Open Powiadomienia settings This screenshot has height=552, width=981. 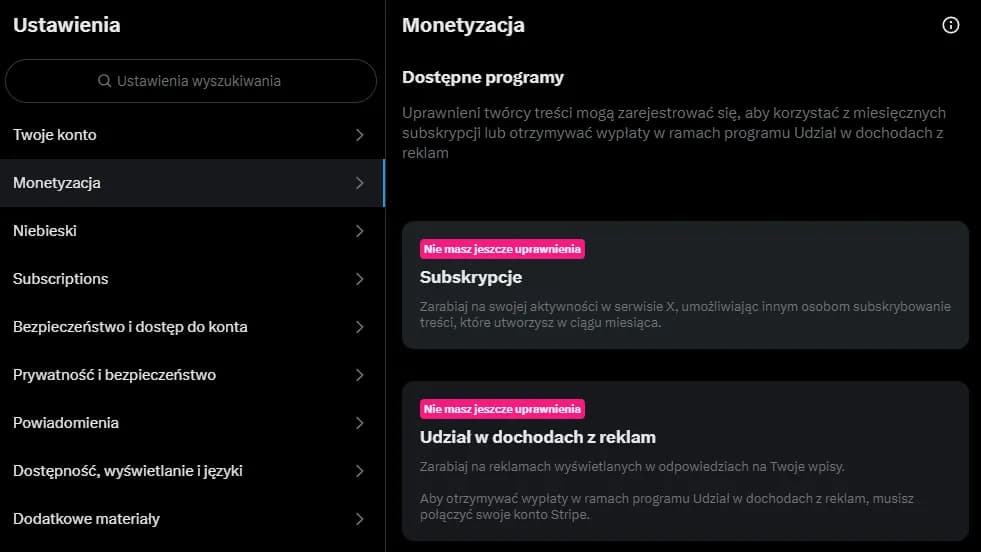(66, 423)
